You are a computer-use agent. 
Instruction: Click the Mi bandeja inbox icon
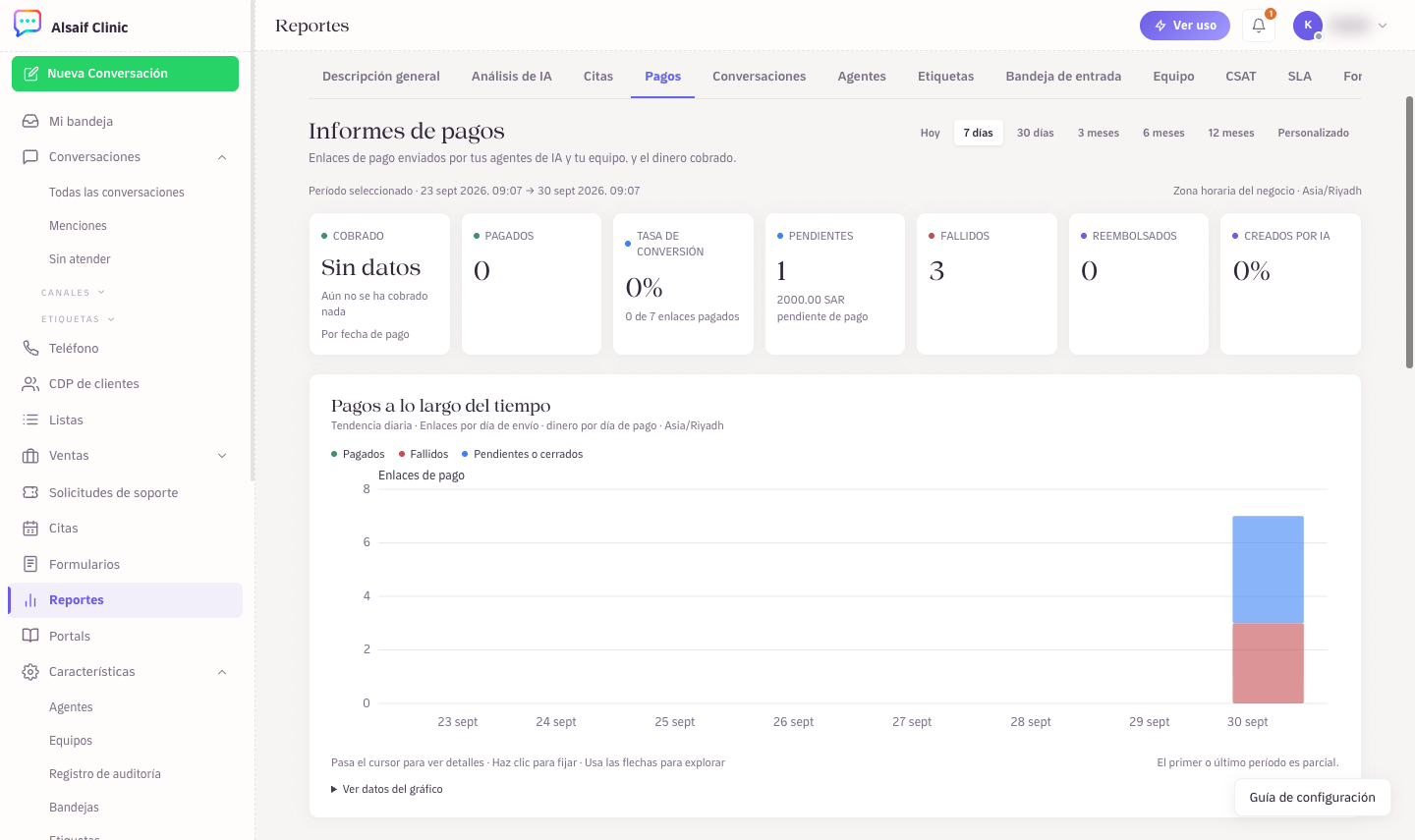coord(30,121)
